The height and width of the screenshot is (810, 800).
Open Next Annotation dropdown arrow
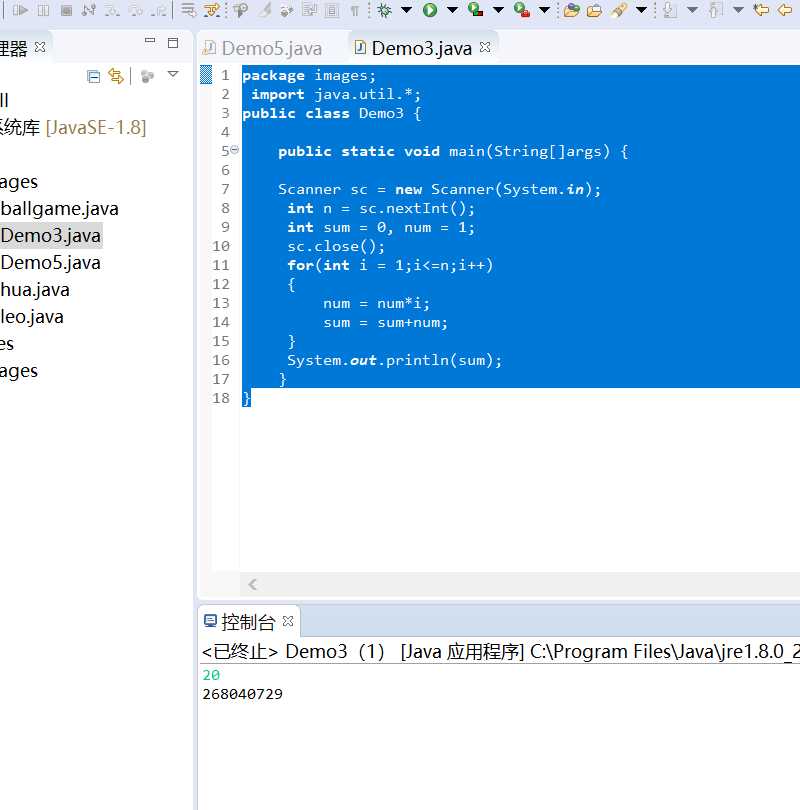(693, 10)
